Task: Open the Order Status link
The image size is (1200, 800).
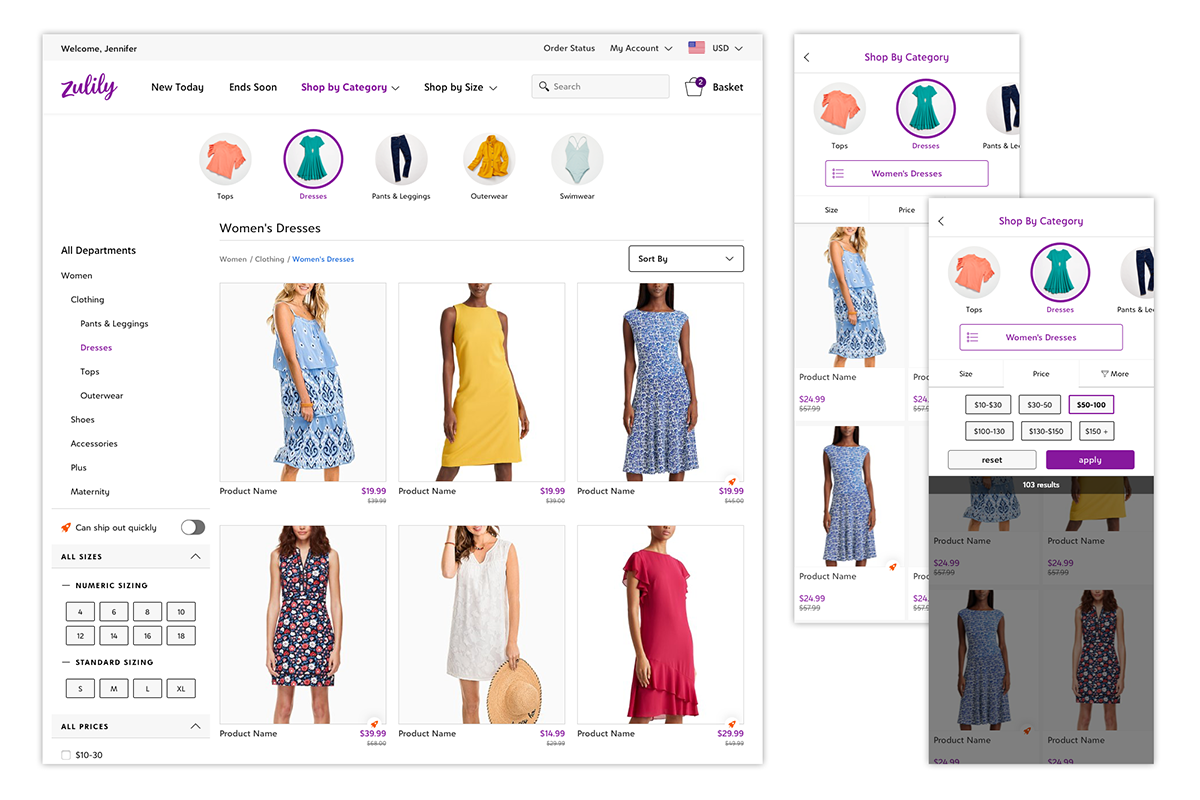Action: [x=569, y=48]
